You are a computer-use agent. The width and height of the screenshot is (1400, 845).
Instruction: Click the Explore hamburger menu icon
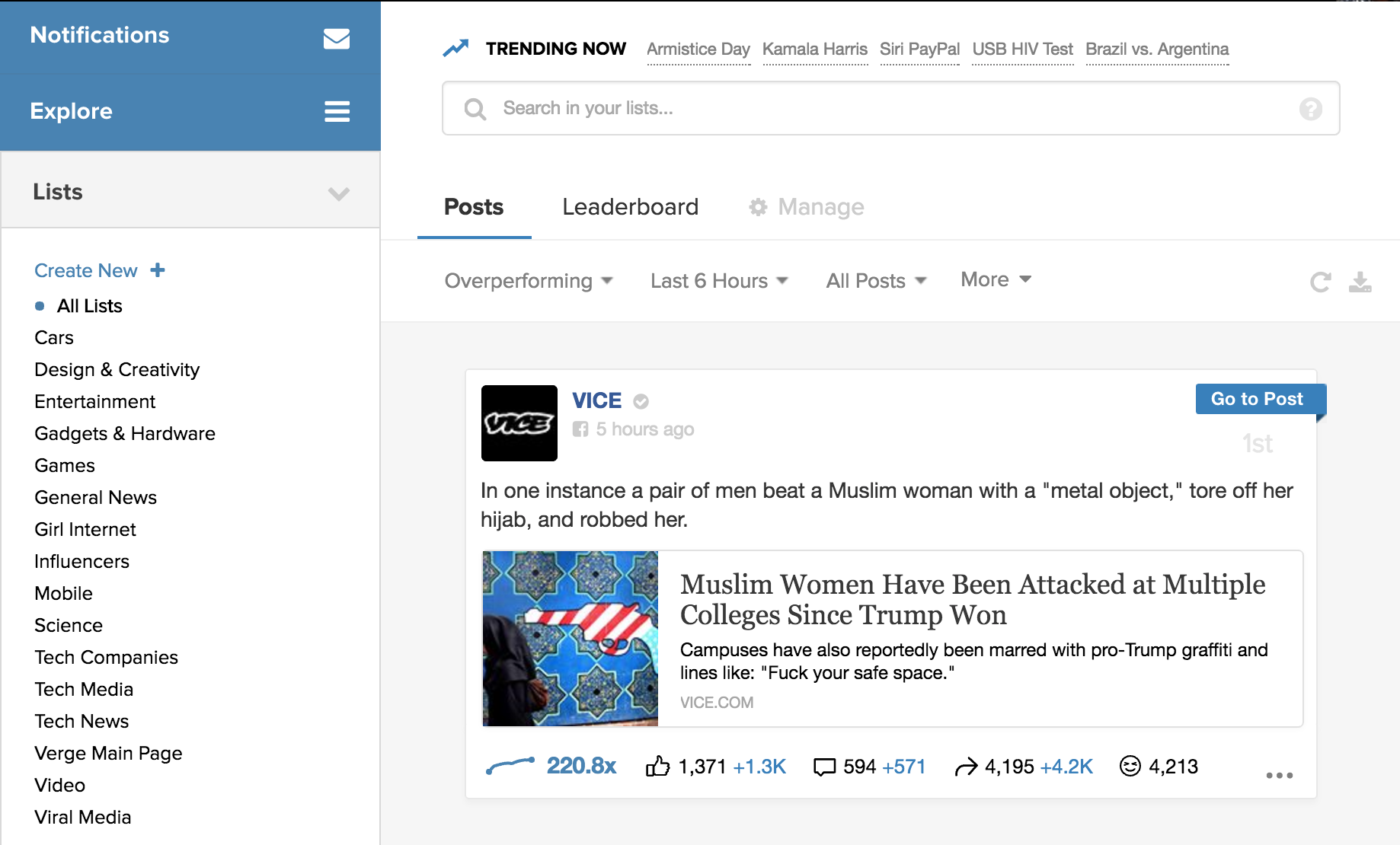tap(337, 112)
